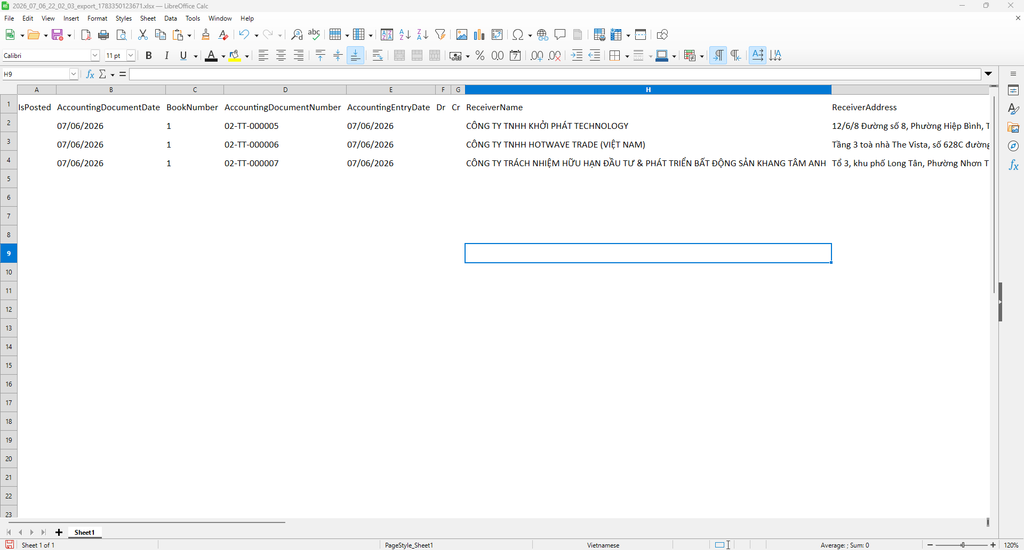Screen dimensions: 1024x550
Task: Open the Borders dropdown arrow
Action: pyautogui.click(x=626, y=56)
